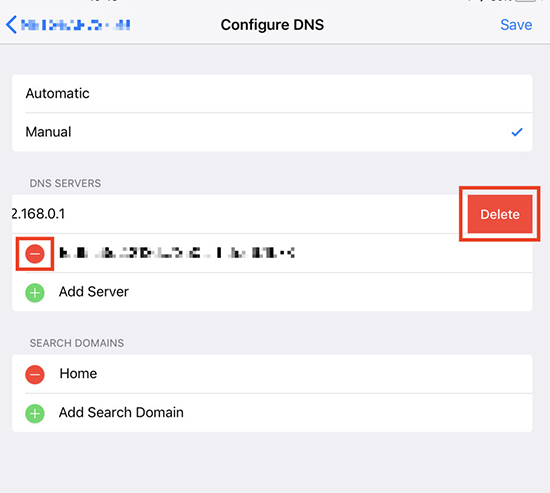Image resolution: width=550 pixels, height=493 pixels.
Task: Tap Add Search Domain label
Action: pyautogui.click(x=121, y=412)
